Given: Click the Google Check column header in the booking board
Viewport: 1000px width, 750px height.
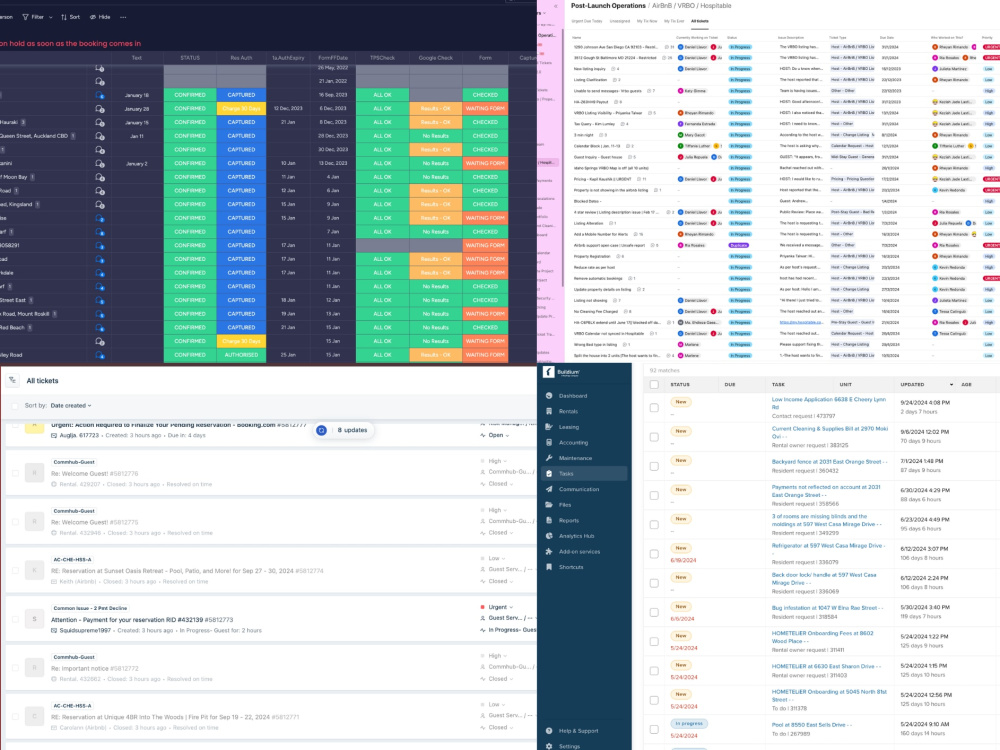Looking at the screenshot, I should pos(436,58).
